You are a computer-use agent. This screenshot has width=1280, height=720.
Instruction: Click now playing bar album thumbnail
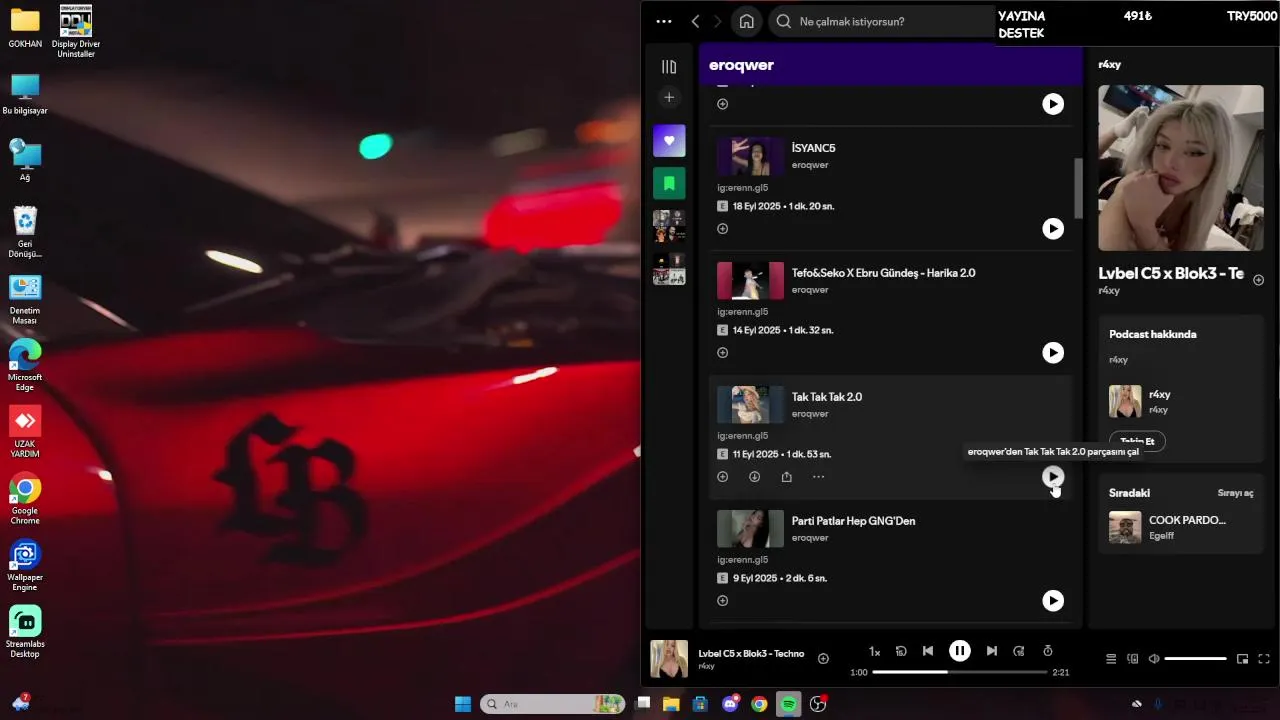669,659
